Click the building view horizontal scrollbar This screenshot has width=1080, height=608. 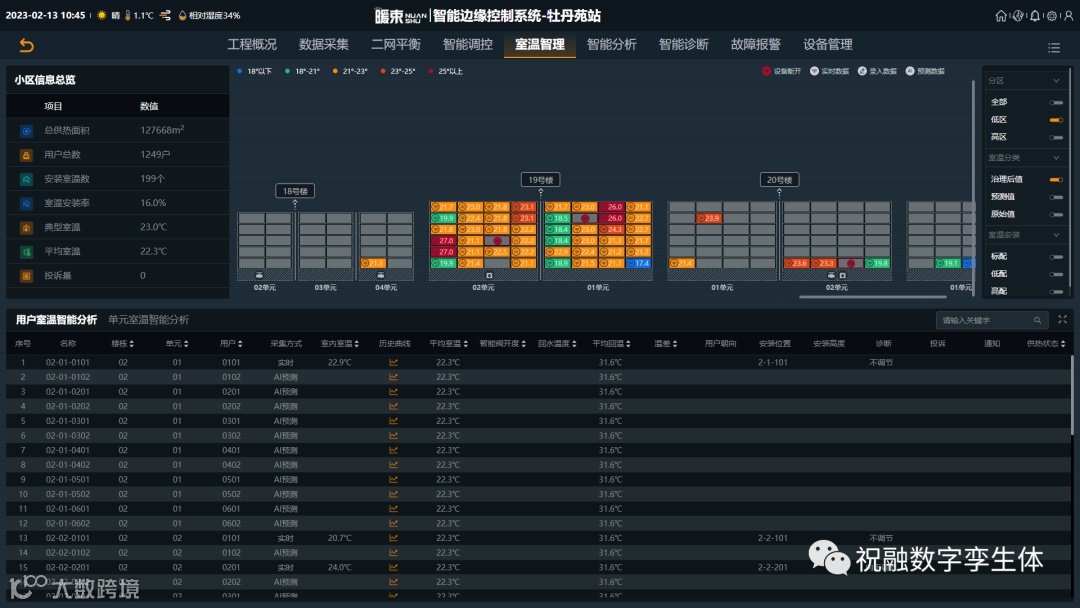(872, 297)
